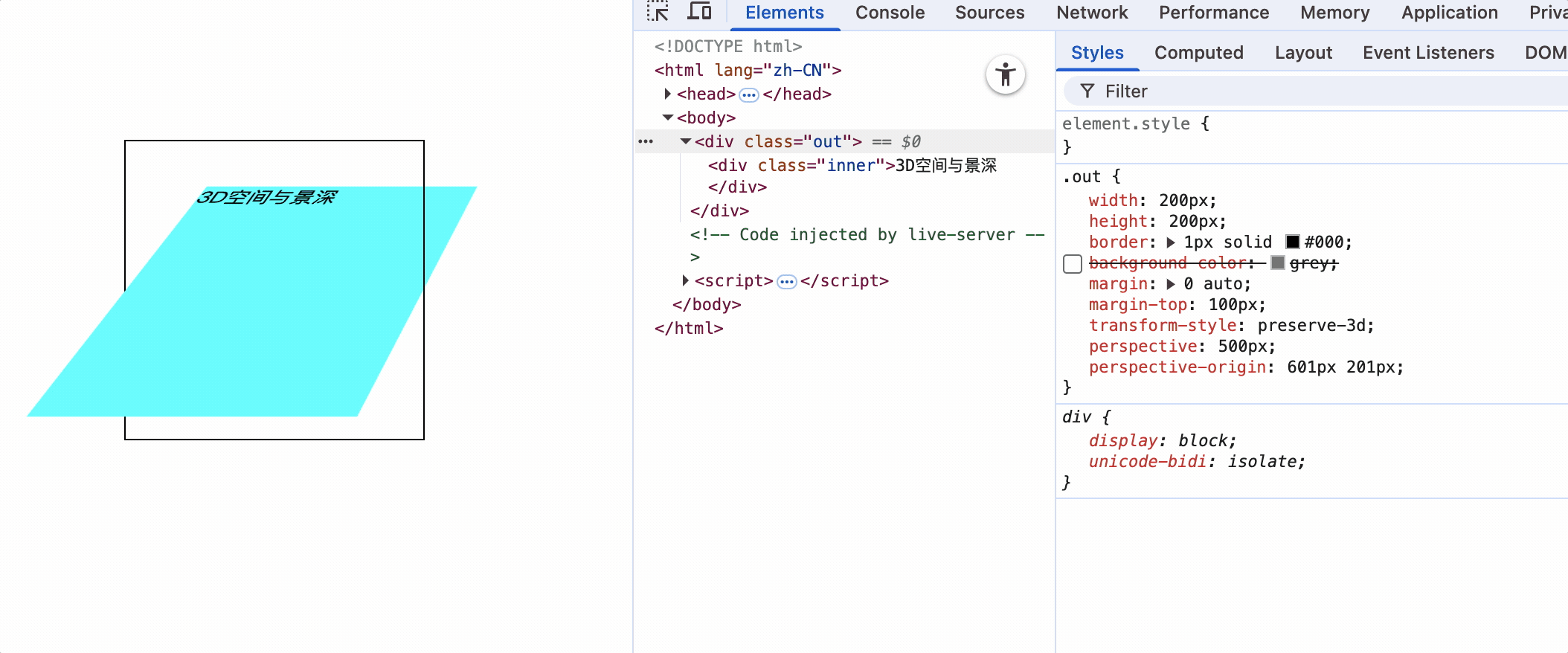Toggle the device toolbar icon
Viewport: 1568px width, 653px height.
(699, 11)
